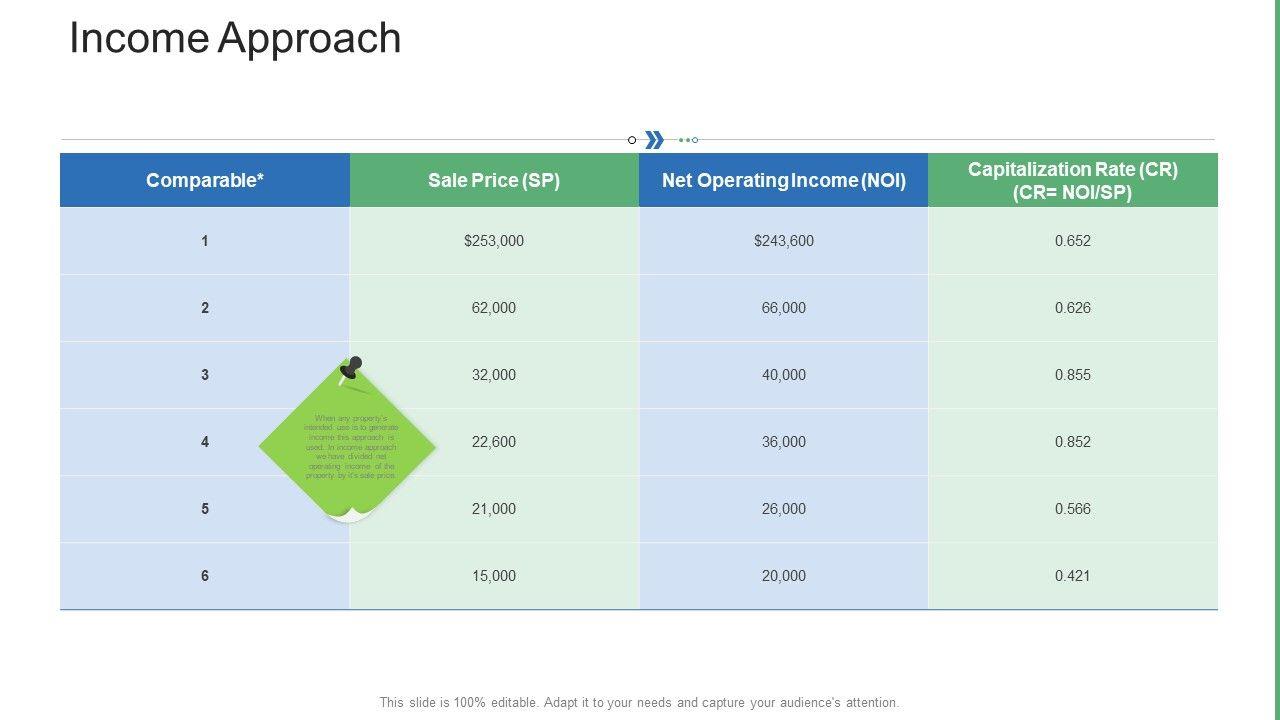Click the Sale Price (SP) column header
The height and width of the screenshot is (720, 1280).
click(494, 180)
